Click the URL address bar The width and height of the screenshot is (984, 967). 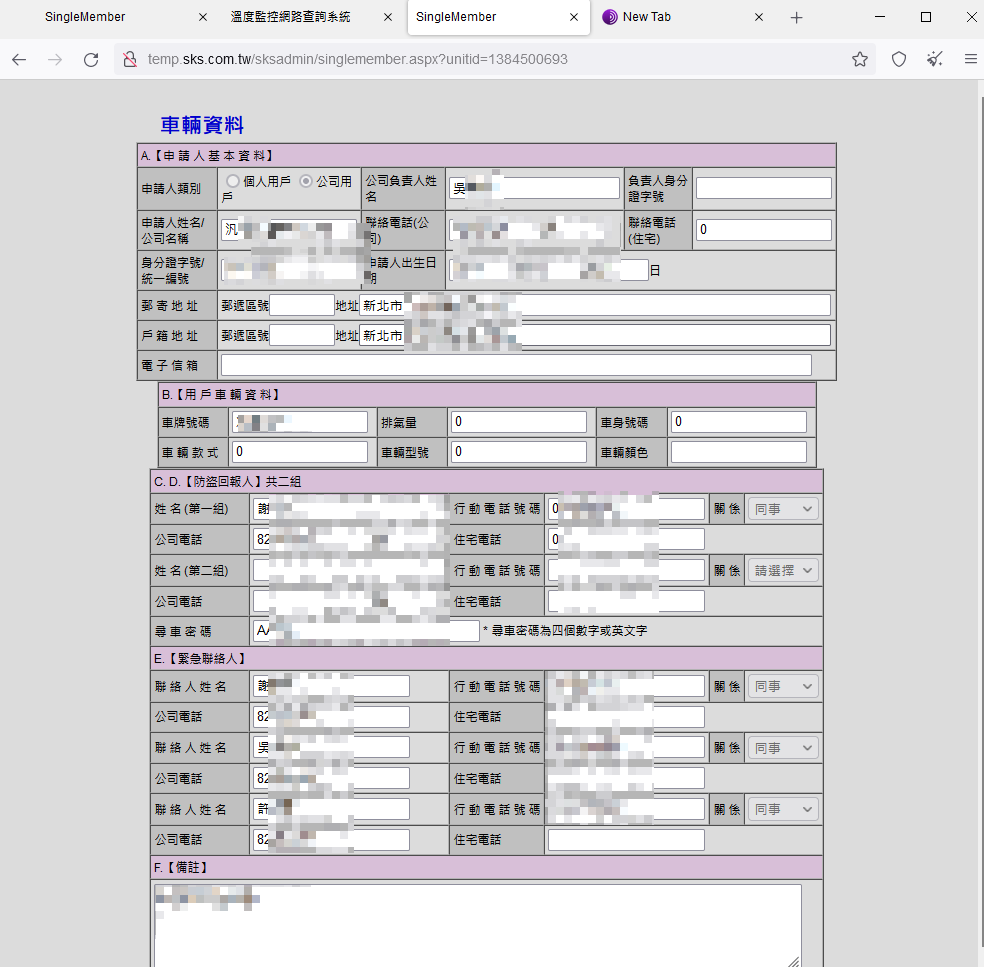coord(489,59)
